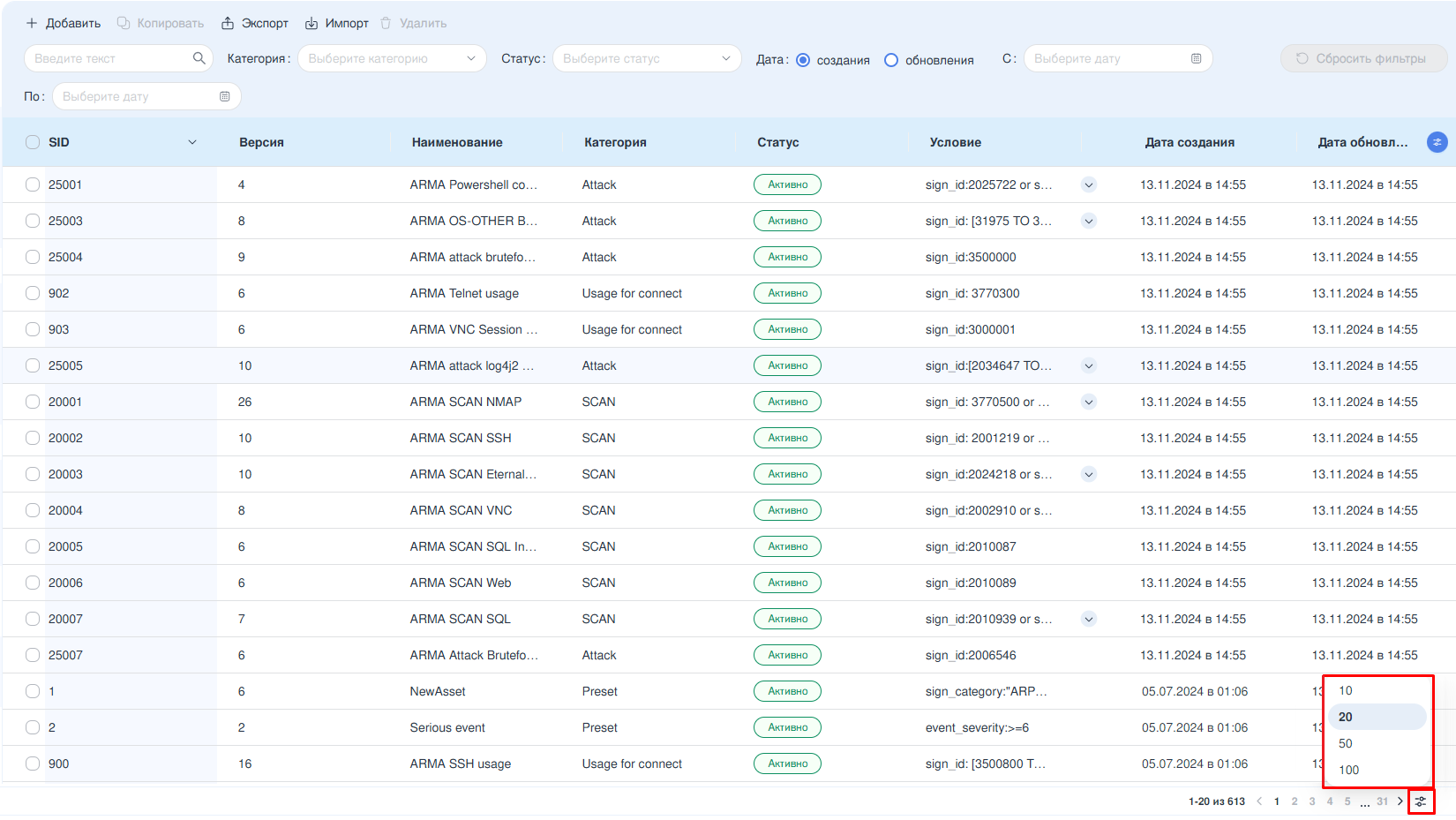Go to page 2 in pagination
The height and width of the screenshot is (820, 1456).
(1295, 801)
